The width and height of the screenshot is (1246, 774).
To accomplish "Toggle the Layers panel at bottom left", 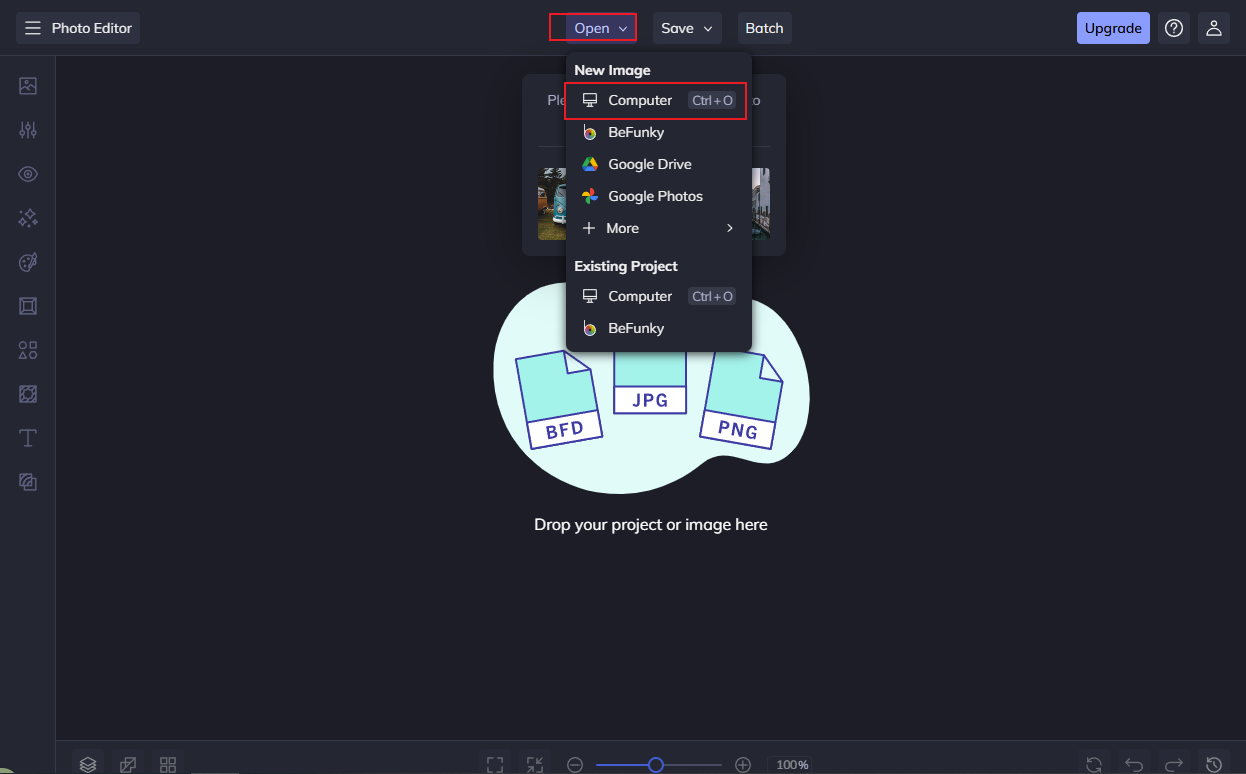I will (87, 762).
